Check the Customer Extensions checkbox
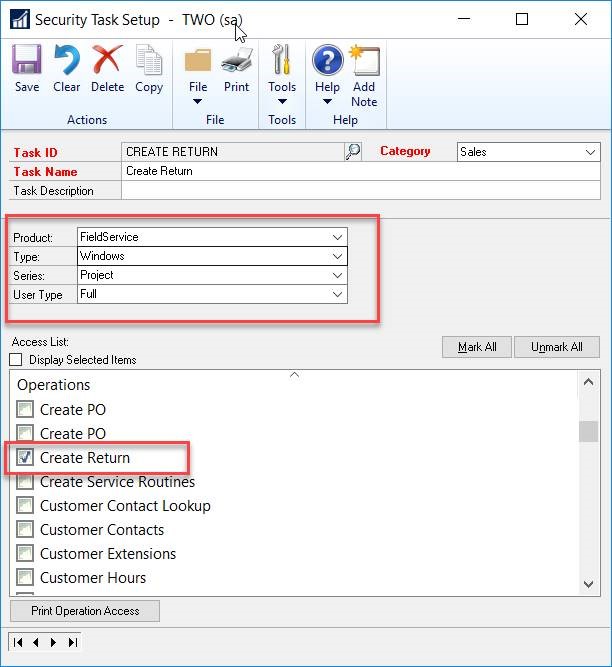 pos(25,553)
